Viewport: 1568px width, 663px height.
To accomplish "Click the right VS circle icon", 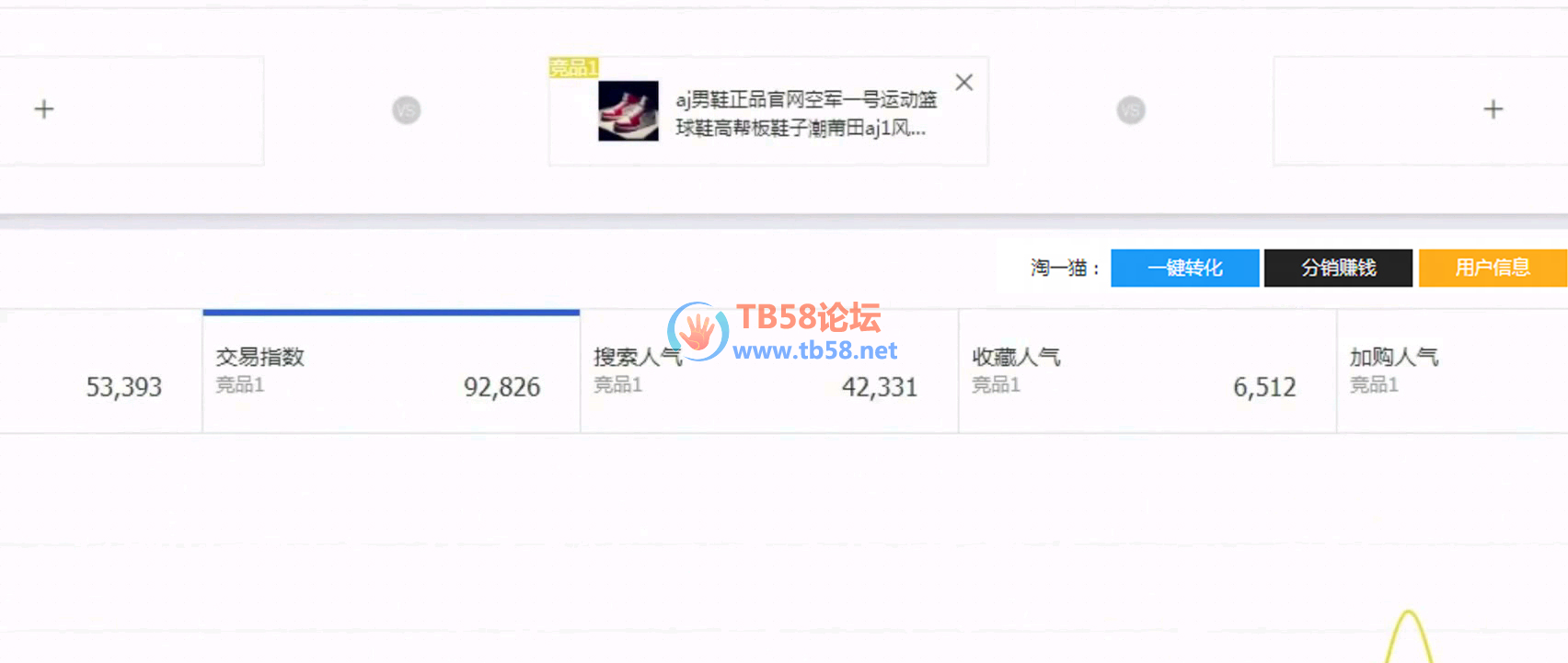I will [x=1131, y=110].
